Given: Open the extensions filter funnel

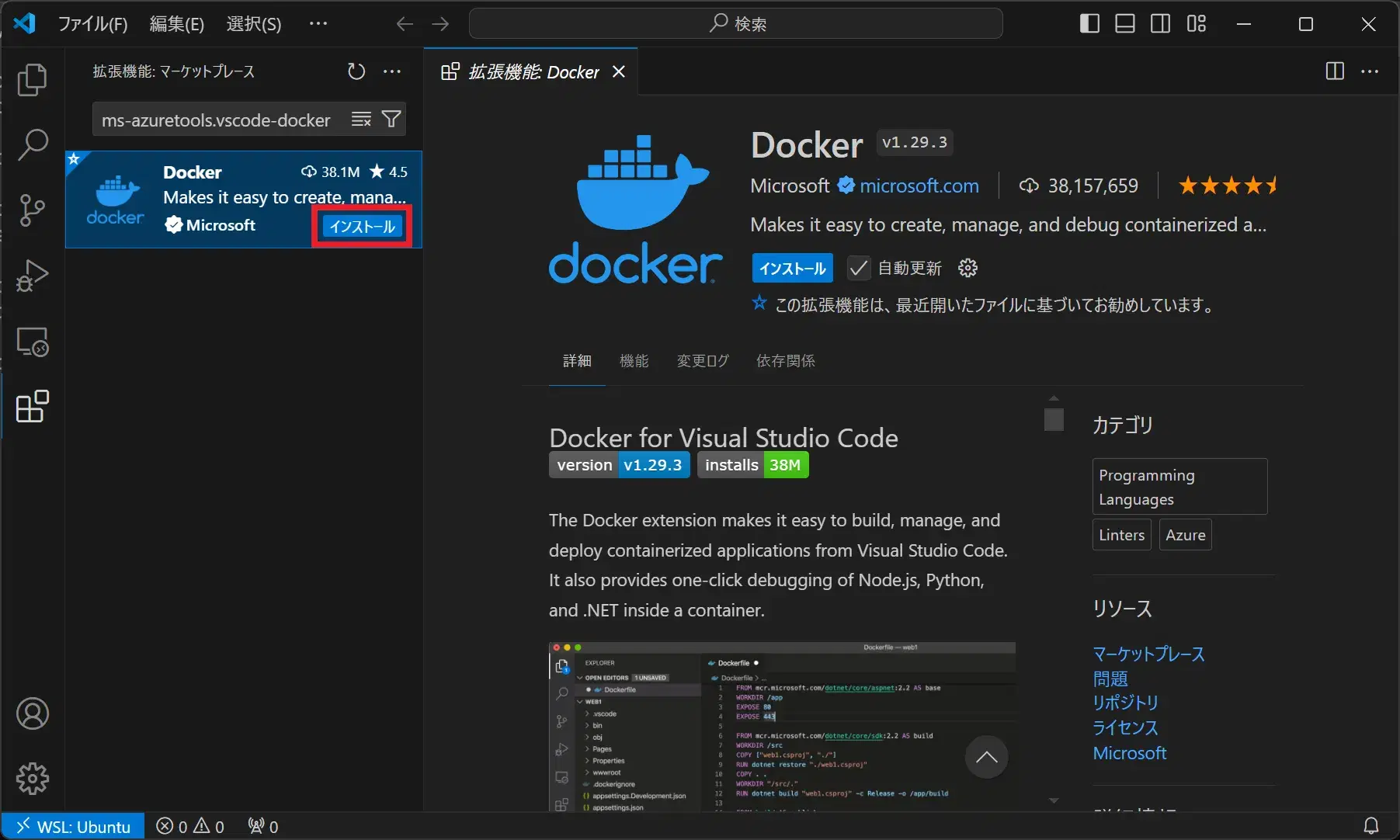Looking at the screenshot, I should [x=391, y=119].
